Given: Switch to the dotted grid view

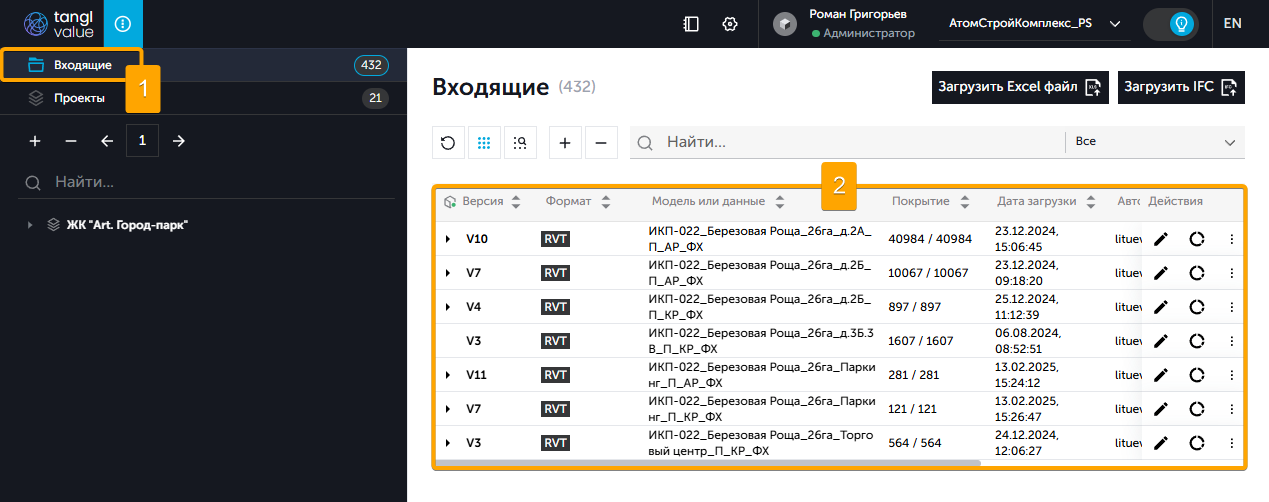Looking at the screenshot, I should tap(484, 143).
